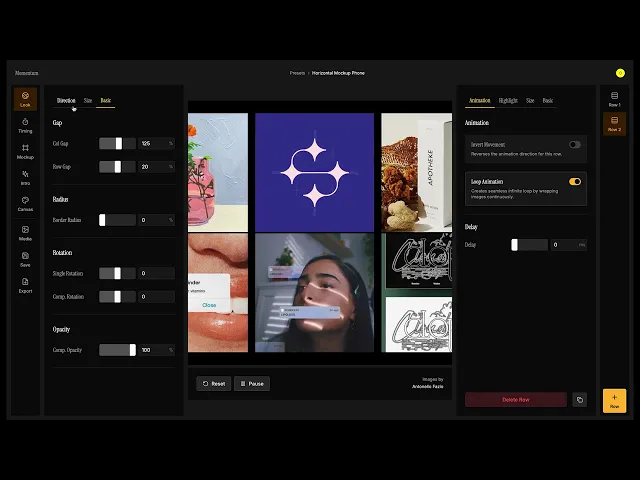
Task: Open the Save section in sidebar
Action: point(25,259)
